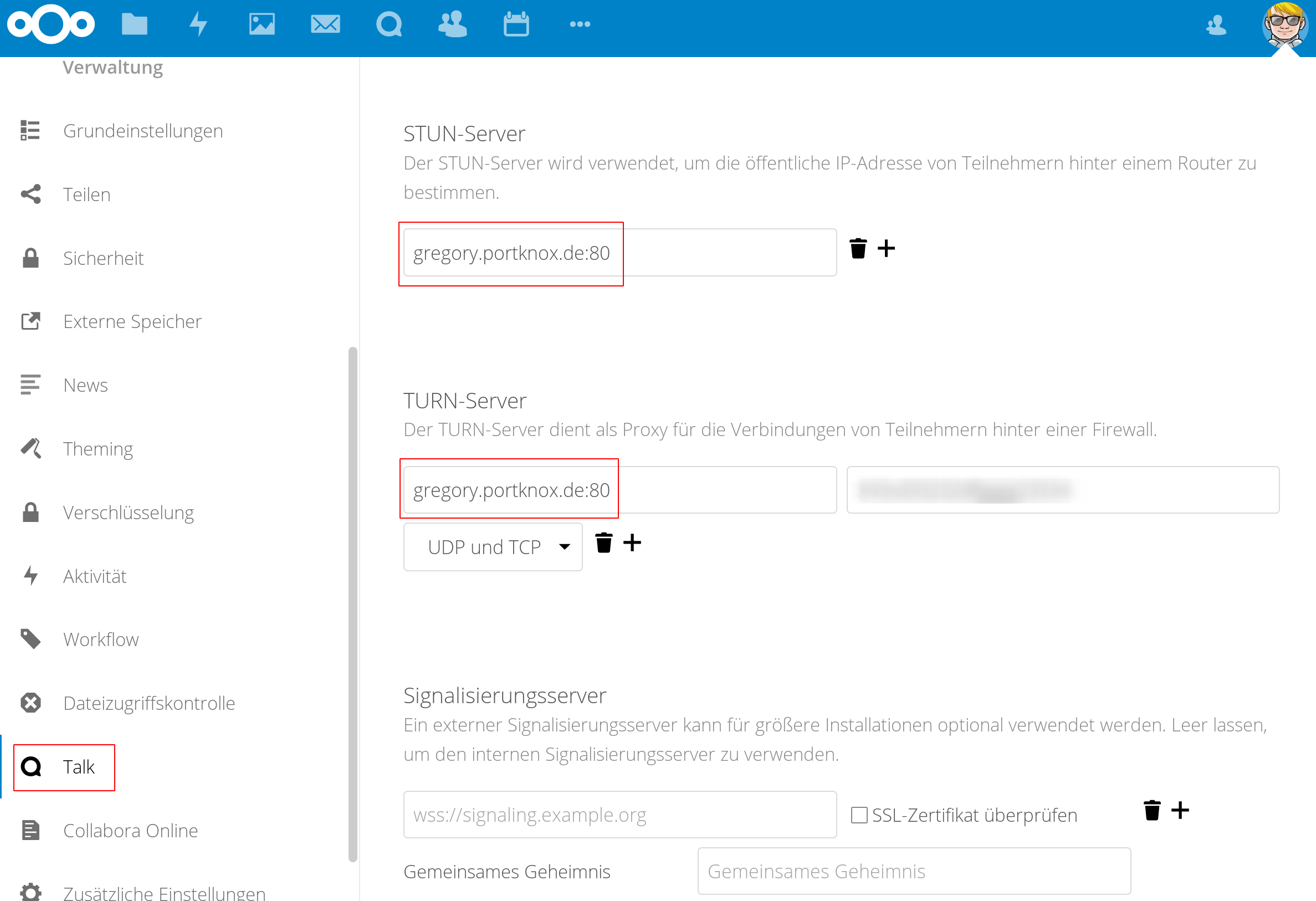This screenshot has height=901, width=1316.
Task: Open the Activity lightning bolt icon
Action: click(x=198, y=24)
